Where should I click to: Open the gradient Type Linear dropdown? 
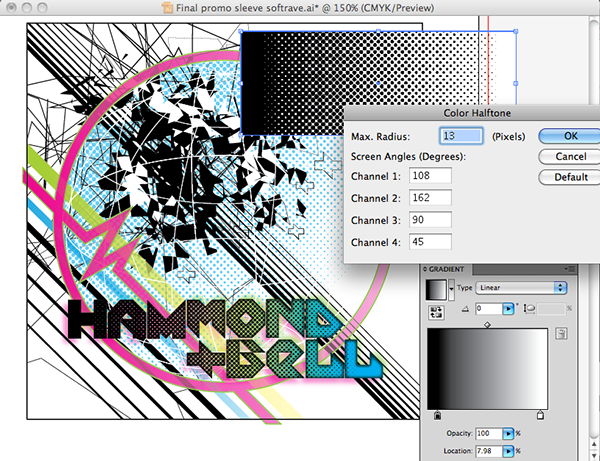click(521, 288)
